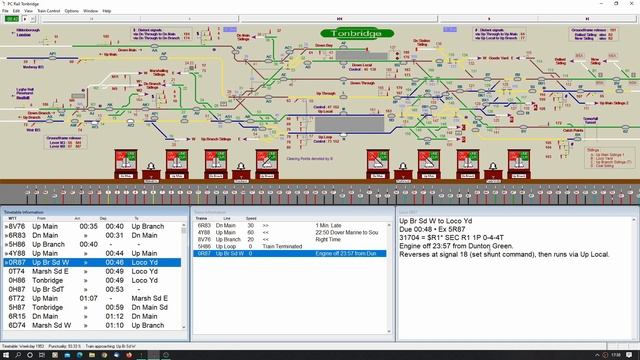
Task: Open the Train Control menu
Action: (49, 11)
